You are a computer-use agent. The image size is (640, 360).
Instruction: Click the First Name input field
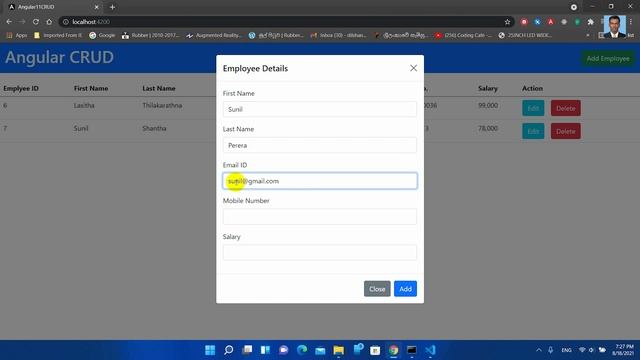pyautogui.click(x=320, y=109)
